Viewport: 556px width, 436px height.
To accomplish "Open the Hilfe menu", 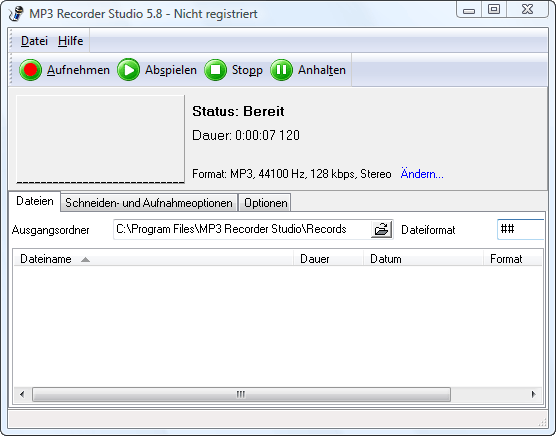I will [71, 41].
